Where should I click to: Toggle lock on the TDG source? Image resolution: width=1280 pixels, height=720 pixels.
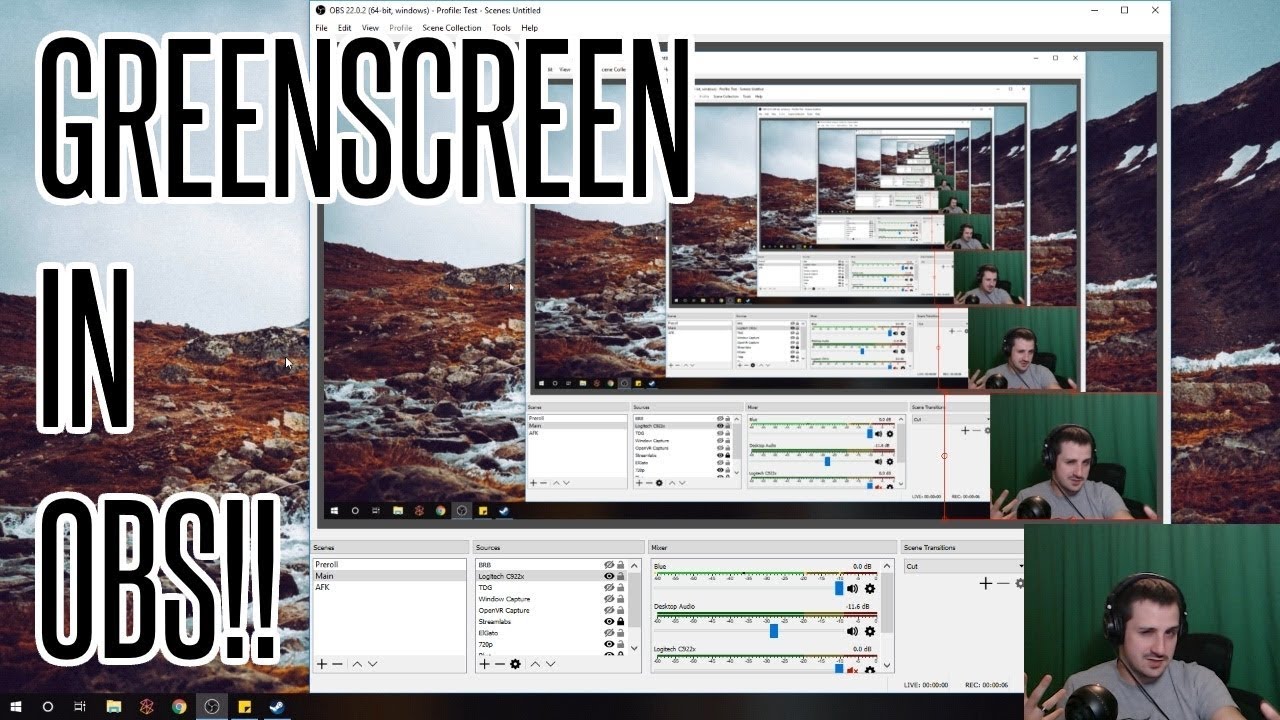[620, 587]
